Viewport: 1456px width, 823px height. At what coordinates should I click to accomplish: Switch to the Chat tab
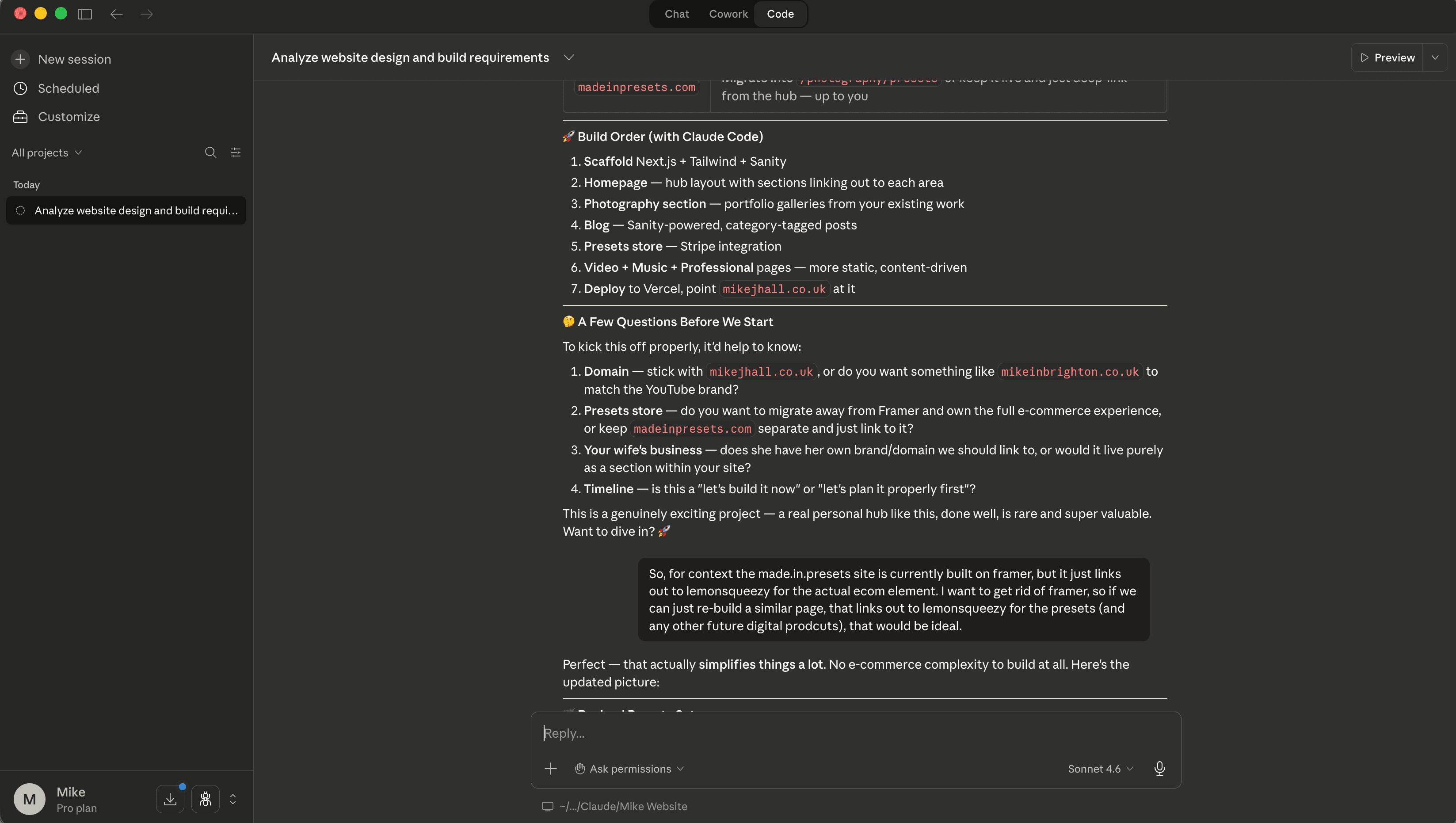(x=676, y=14)
